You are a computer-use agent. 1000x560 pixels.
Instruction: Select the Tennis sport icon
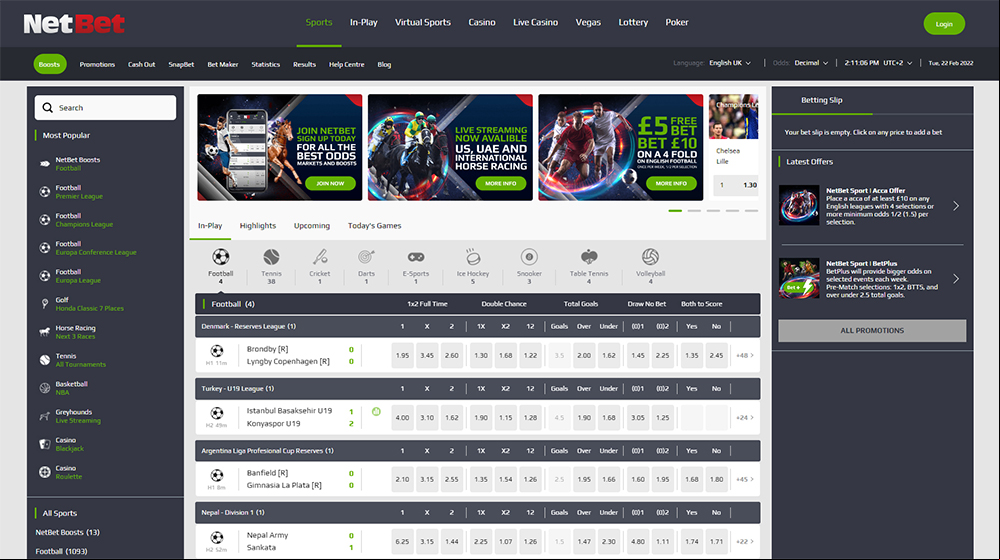[271, 257]
